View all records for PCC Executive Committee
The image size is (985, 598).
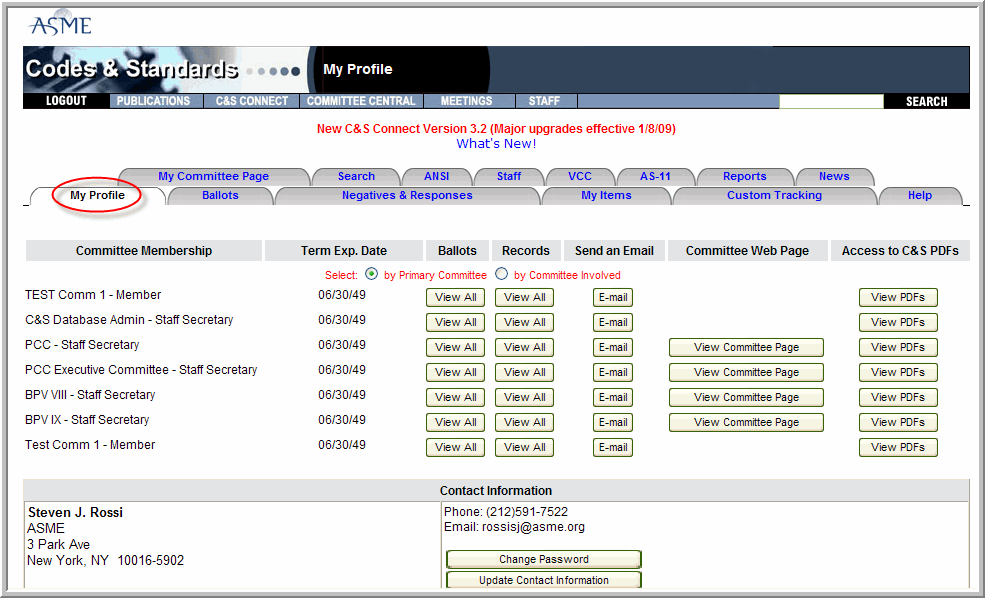pyautogui.click(x=525, y=372)
